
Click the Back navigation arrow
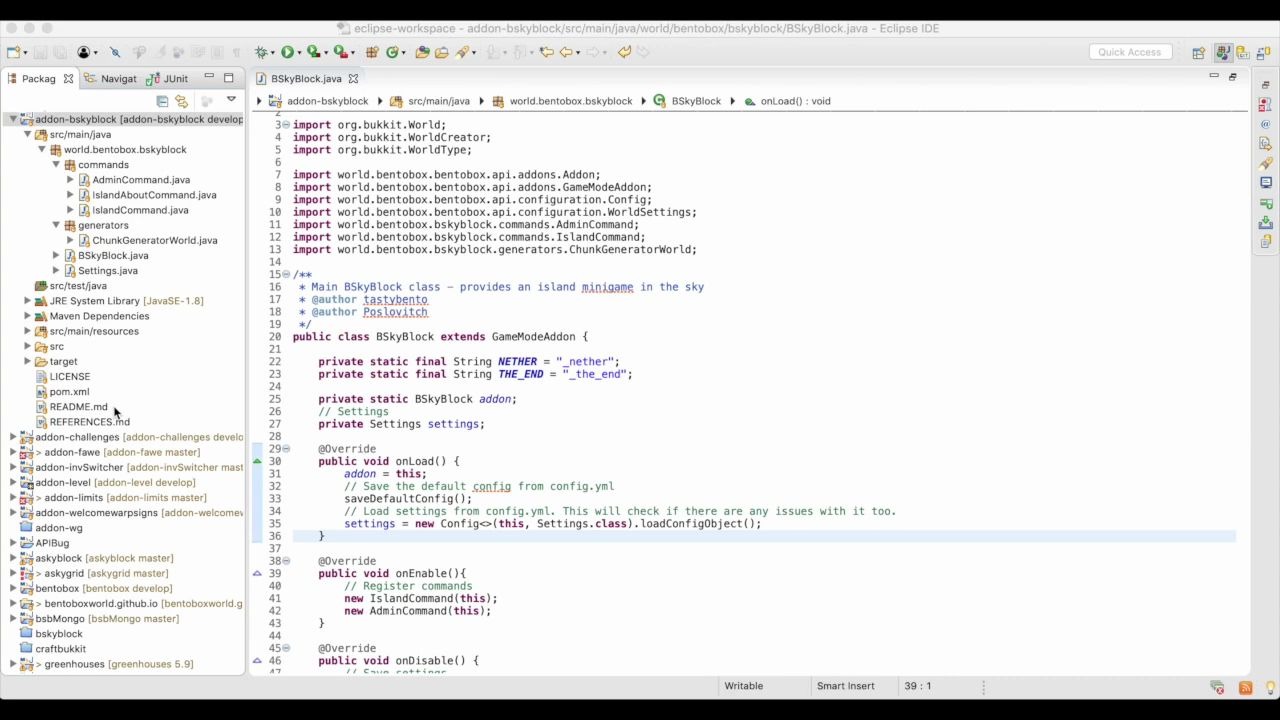[566, 52]
